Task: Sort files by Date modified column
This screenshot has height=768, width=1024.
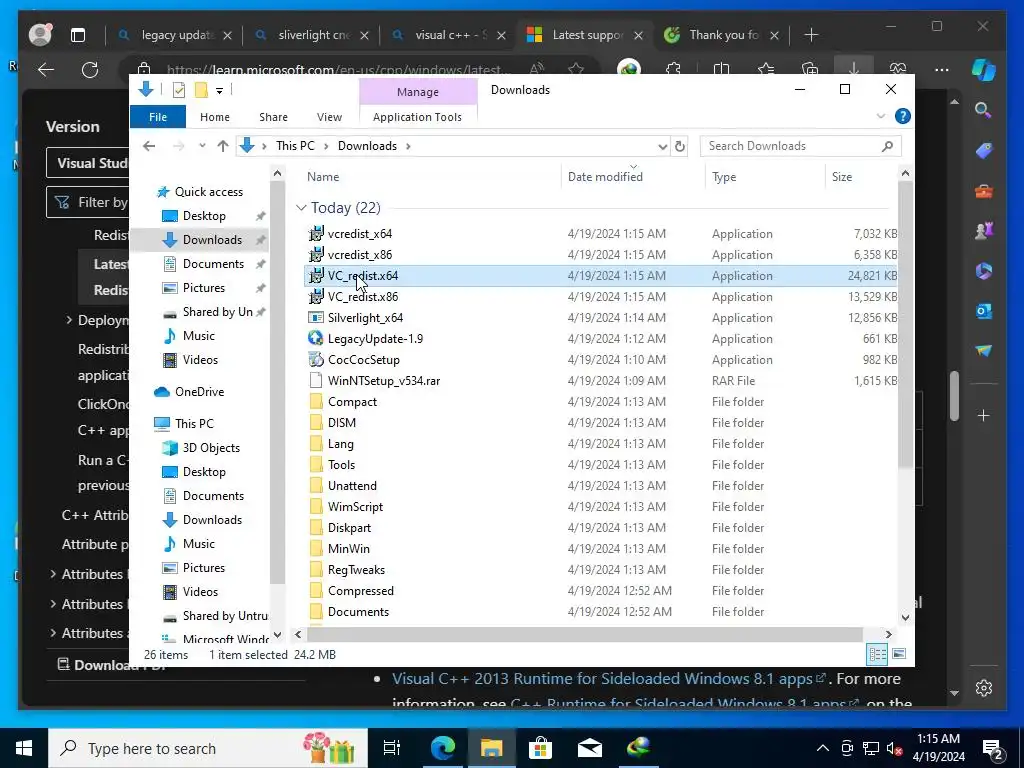Action: (x=605, y=176)
